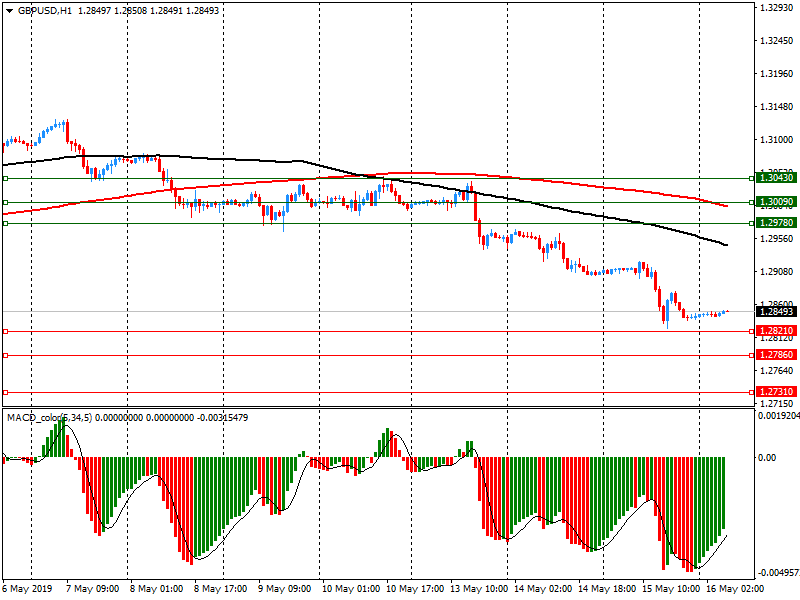This screenshot has height=600, width=800.
Task: Select the 6 May 2019 time axis label
Action: pos(27,589)
